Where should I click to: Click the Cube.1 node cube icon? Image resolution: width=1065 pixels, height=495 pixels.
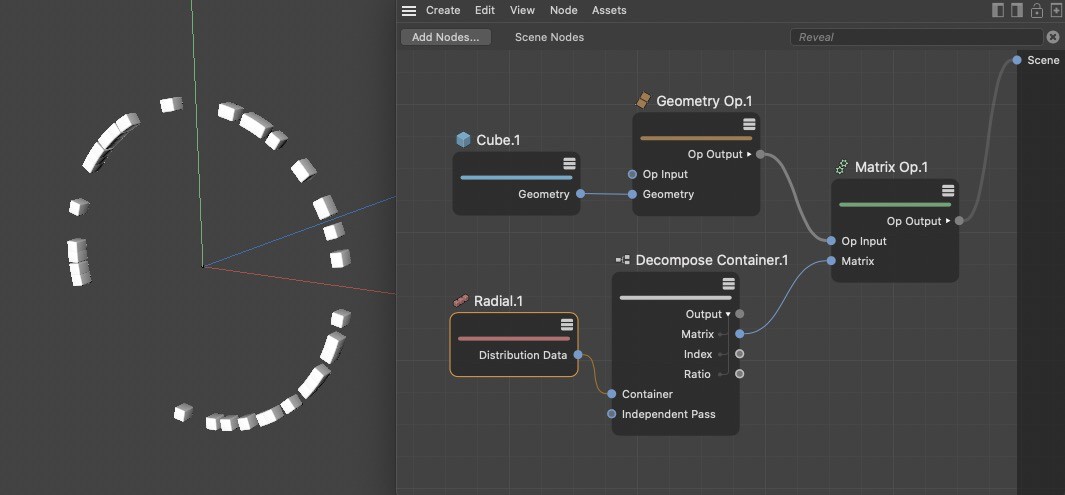[x=463, y=140]
